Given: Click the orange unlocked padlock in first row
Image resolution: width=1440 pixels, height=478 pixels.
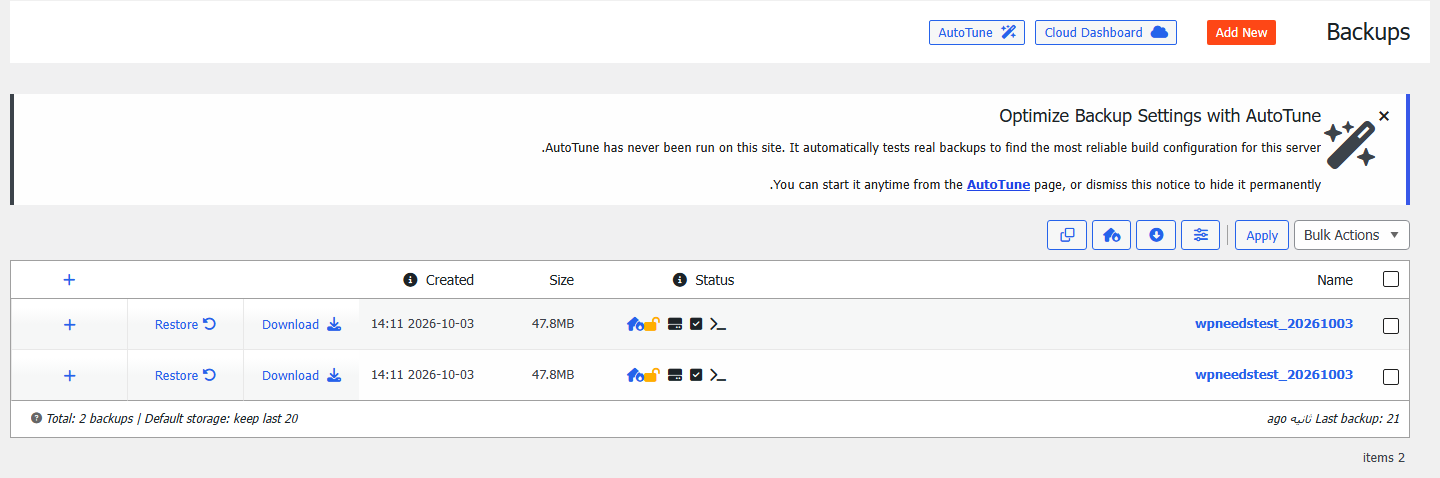Looking at the screenshot, I should (651, 324).
